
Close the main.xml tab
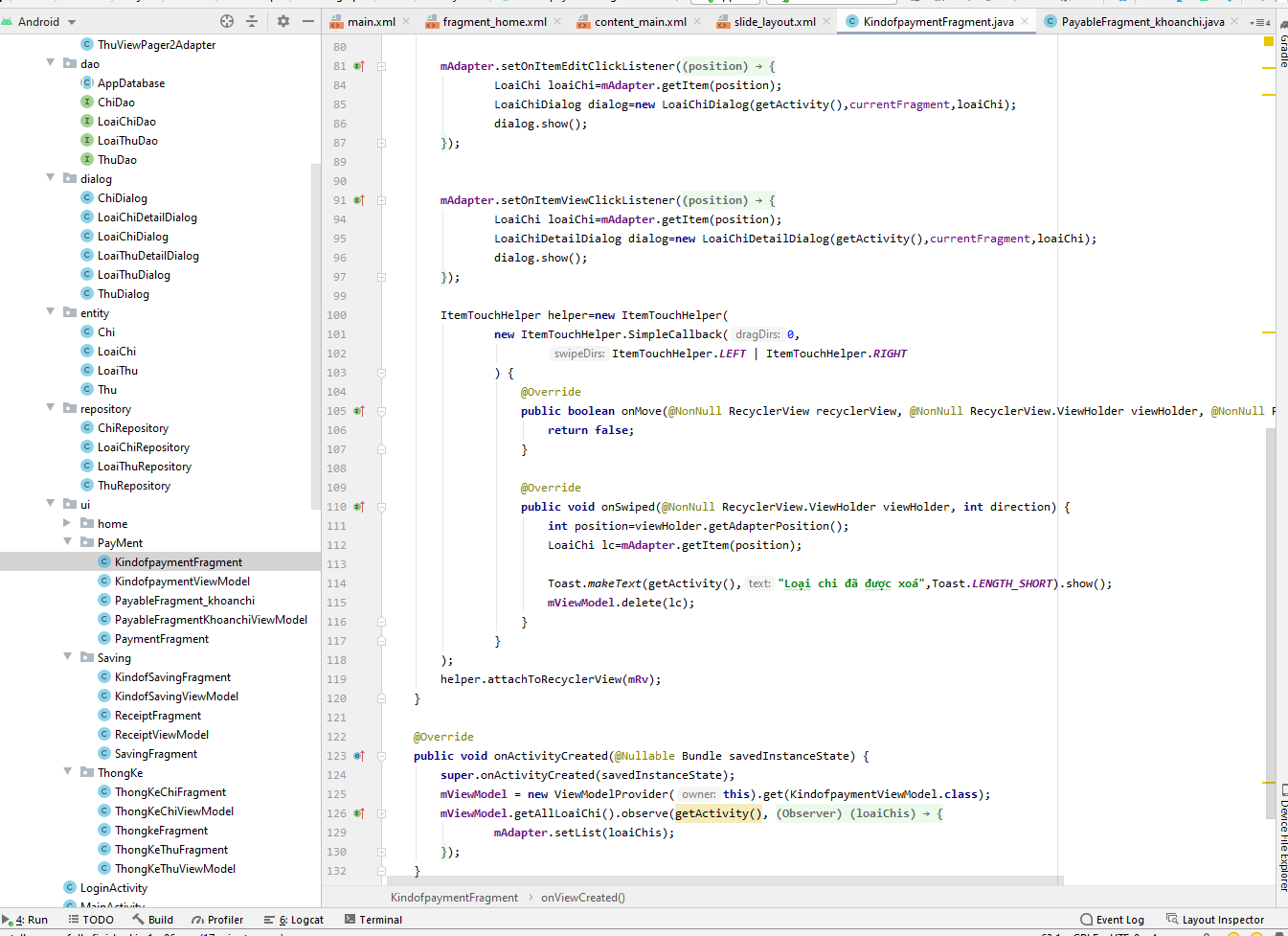coord(406,21)
